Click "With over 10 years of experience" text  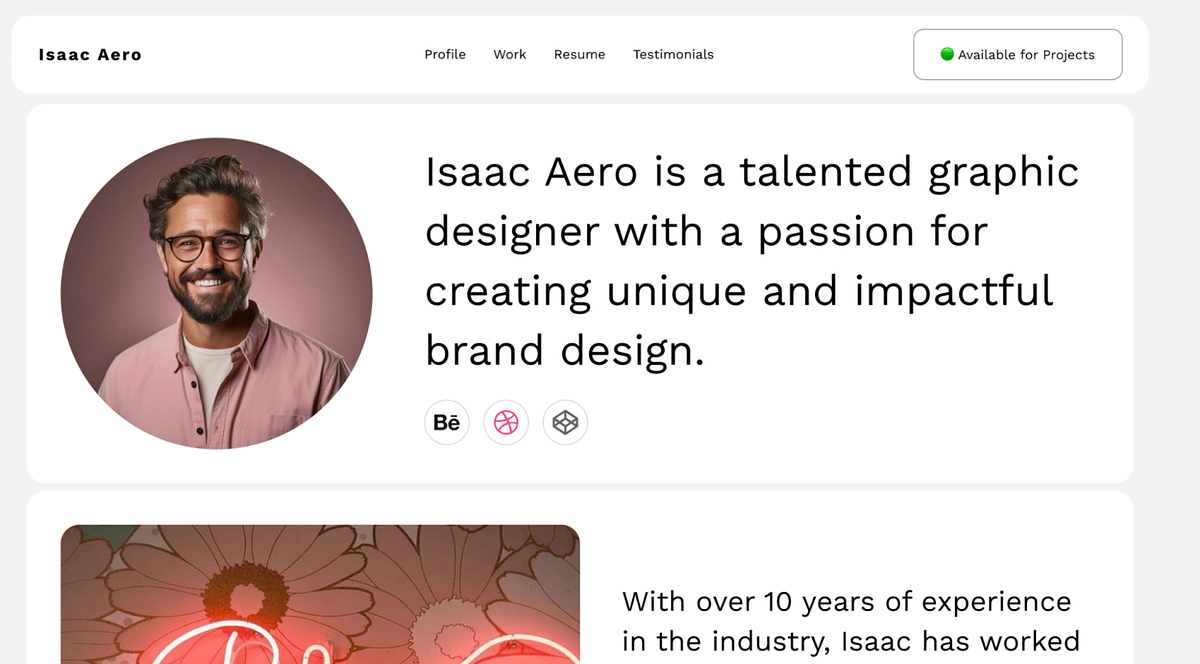pos(846,602)
